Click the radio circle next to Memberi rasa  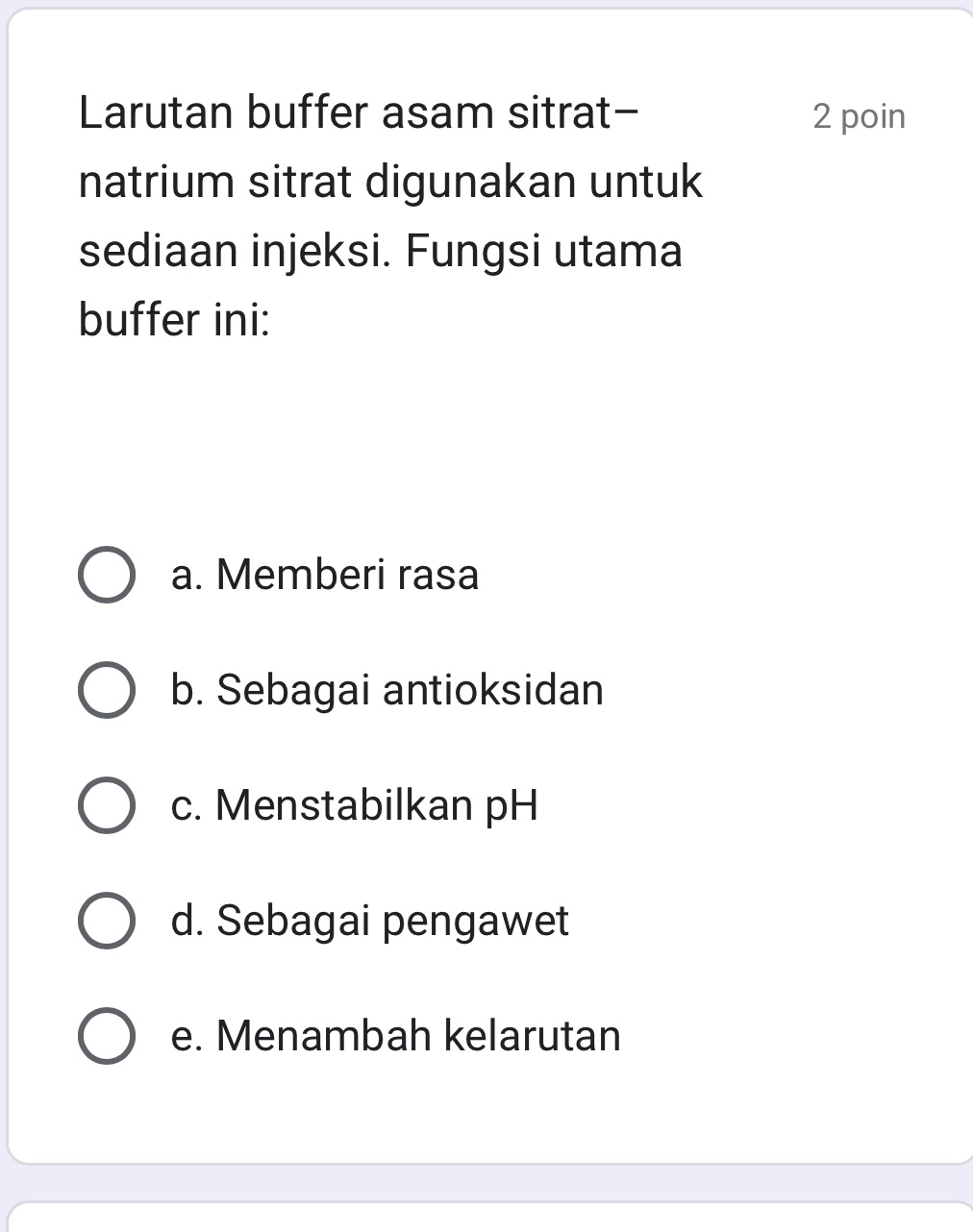(x=109, y=577)
